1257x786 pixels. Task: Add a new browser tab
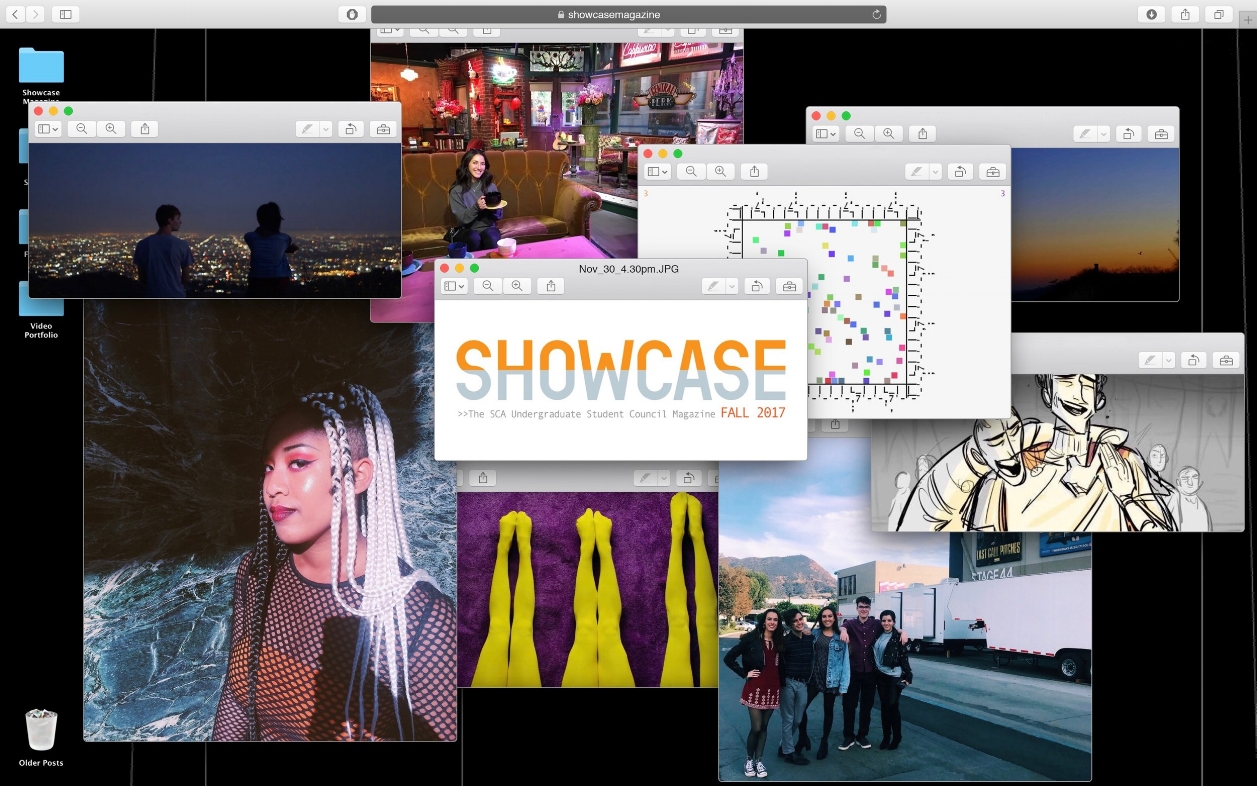pyautogui.click(x=1247, y=18)
